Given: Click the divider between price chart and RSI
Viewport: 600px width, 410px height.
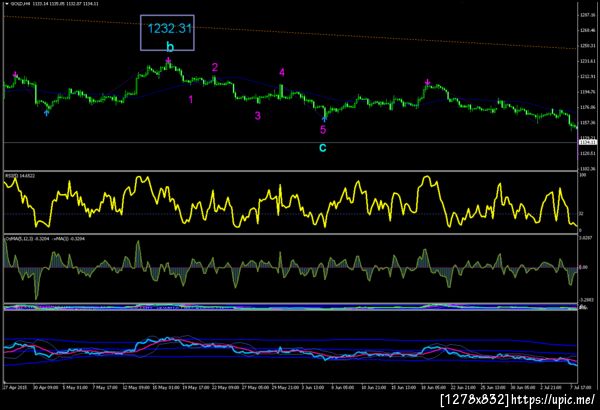Looking at the screenshot, I should (x=290, y=171).
